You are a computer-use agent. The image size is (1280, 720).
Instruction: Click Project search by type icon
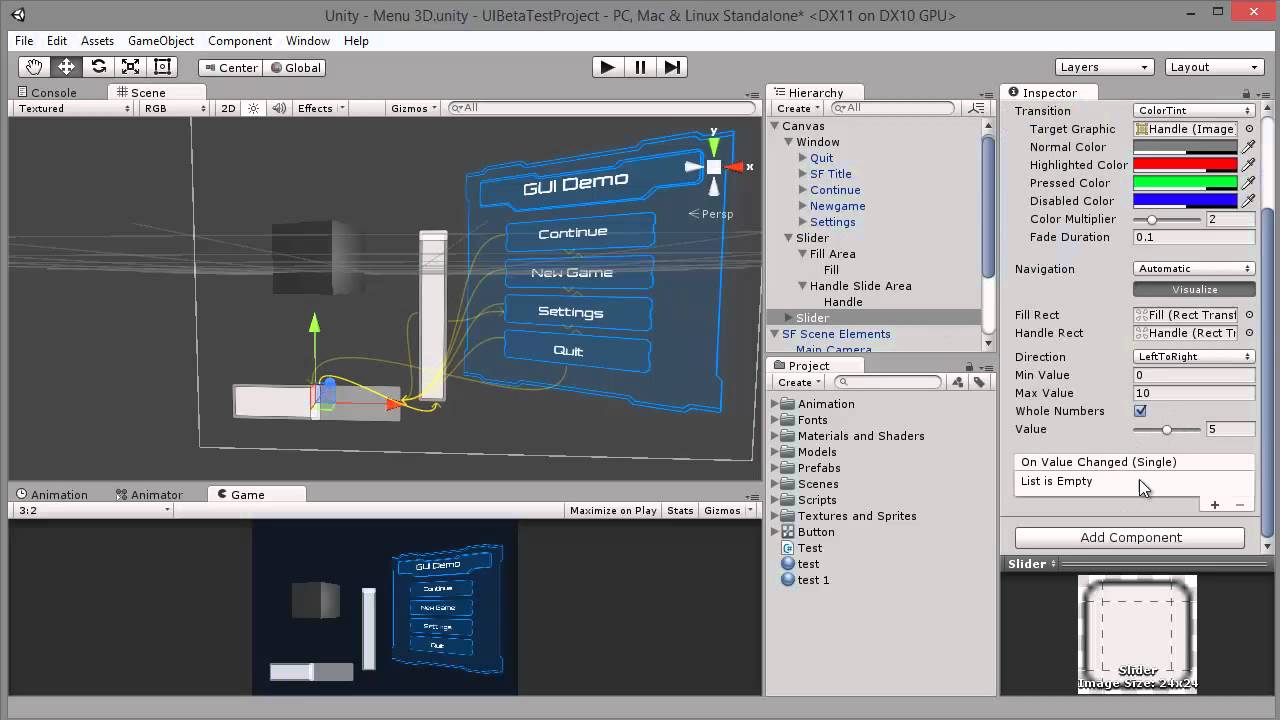[x=958, y=382]
